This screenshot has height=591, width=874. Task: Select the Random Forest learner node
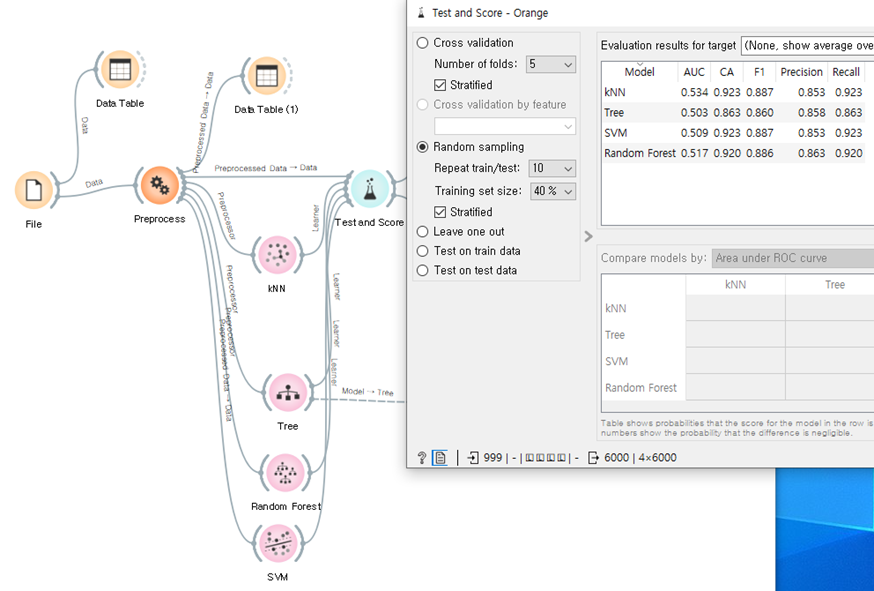click(x=285, y=473)
